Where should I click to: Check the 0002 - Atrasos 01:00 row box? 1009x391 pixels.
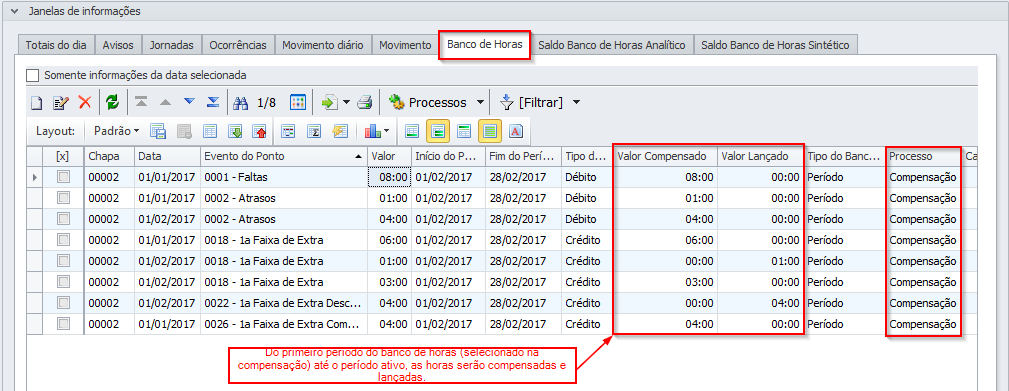(63, 198)
